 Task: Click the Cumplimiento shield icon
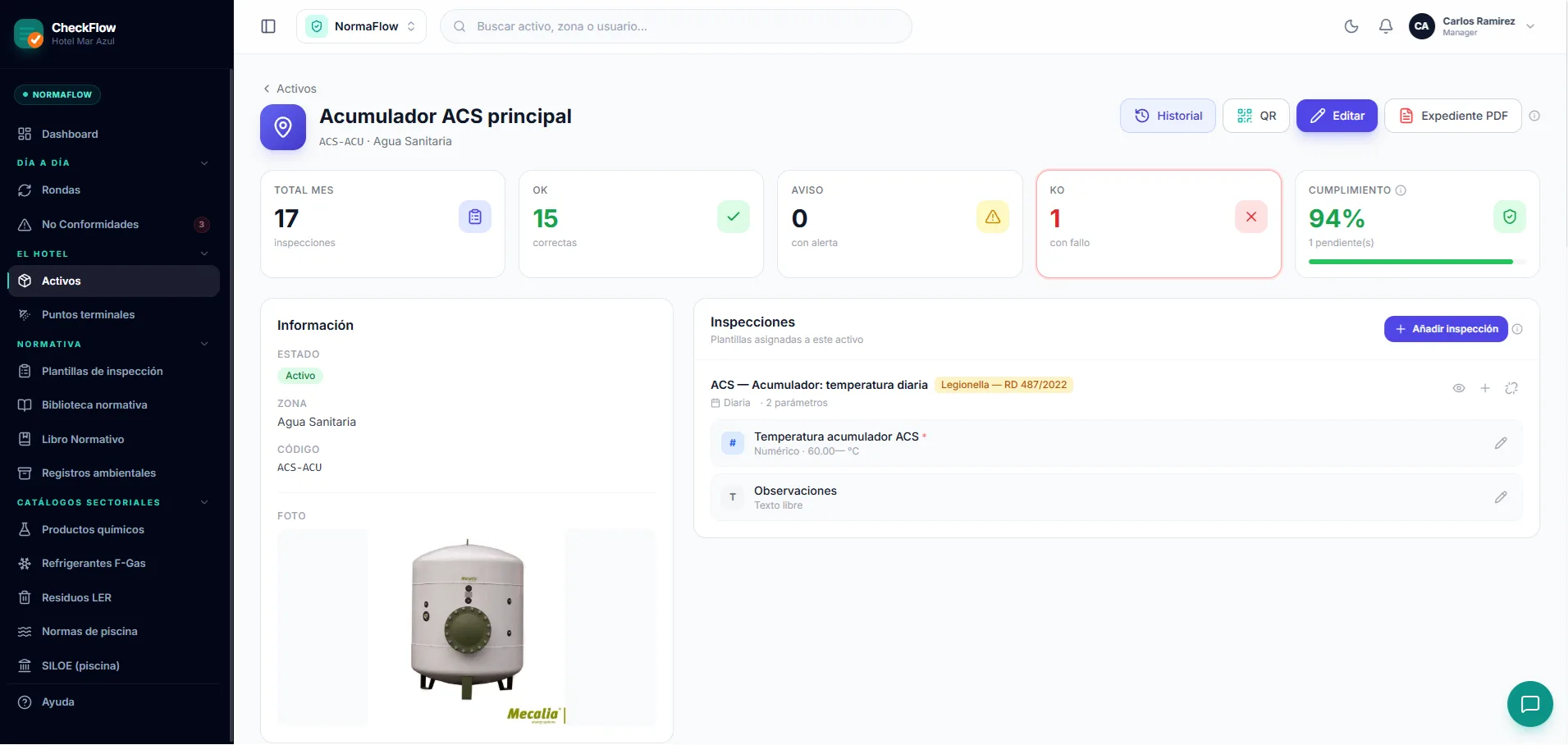(1510, 217)
